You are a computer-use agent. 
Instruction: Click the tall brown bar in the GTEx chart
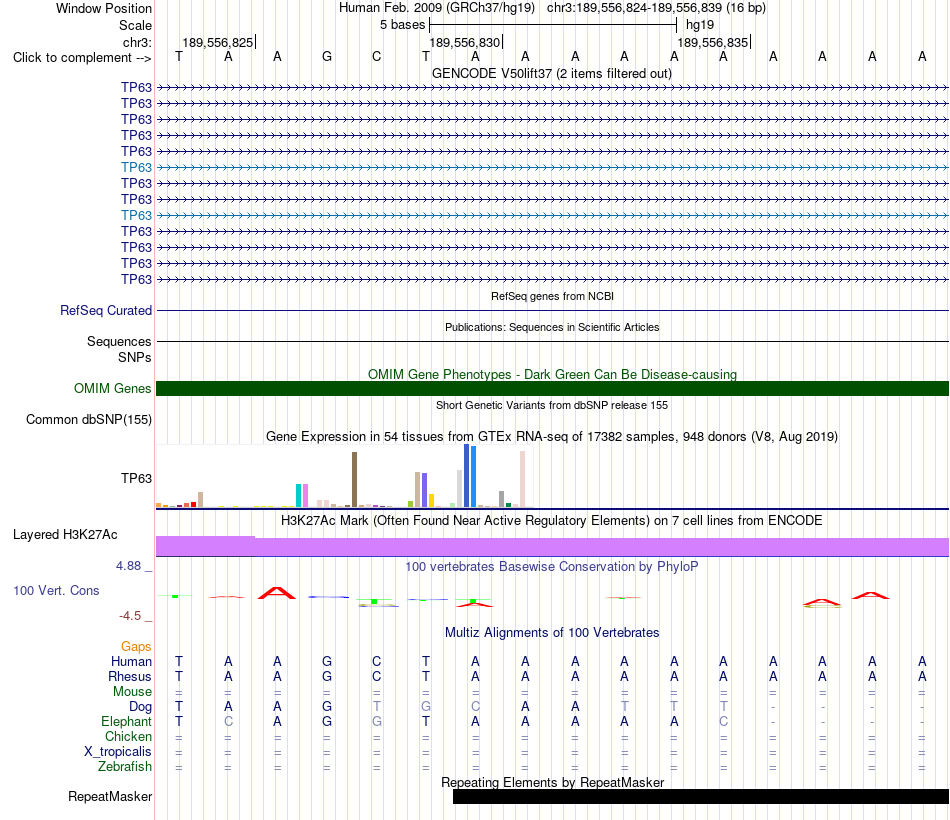click(354, 479)
